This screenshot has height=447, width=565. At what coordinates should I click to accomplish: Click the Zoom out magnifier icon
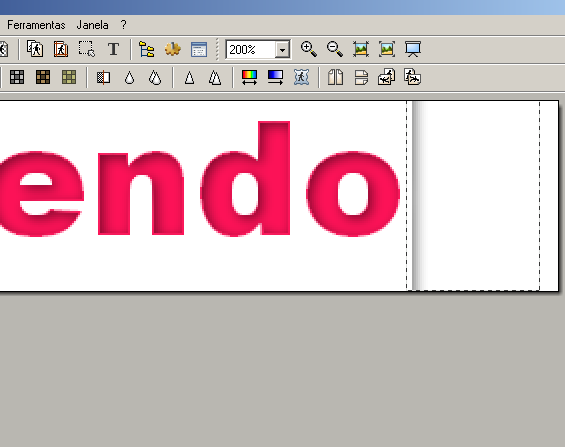pos(335,49)
